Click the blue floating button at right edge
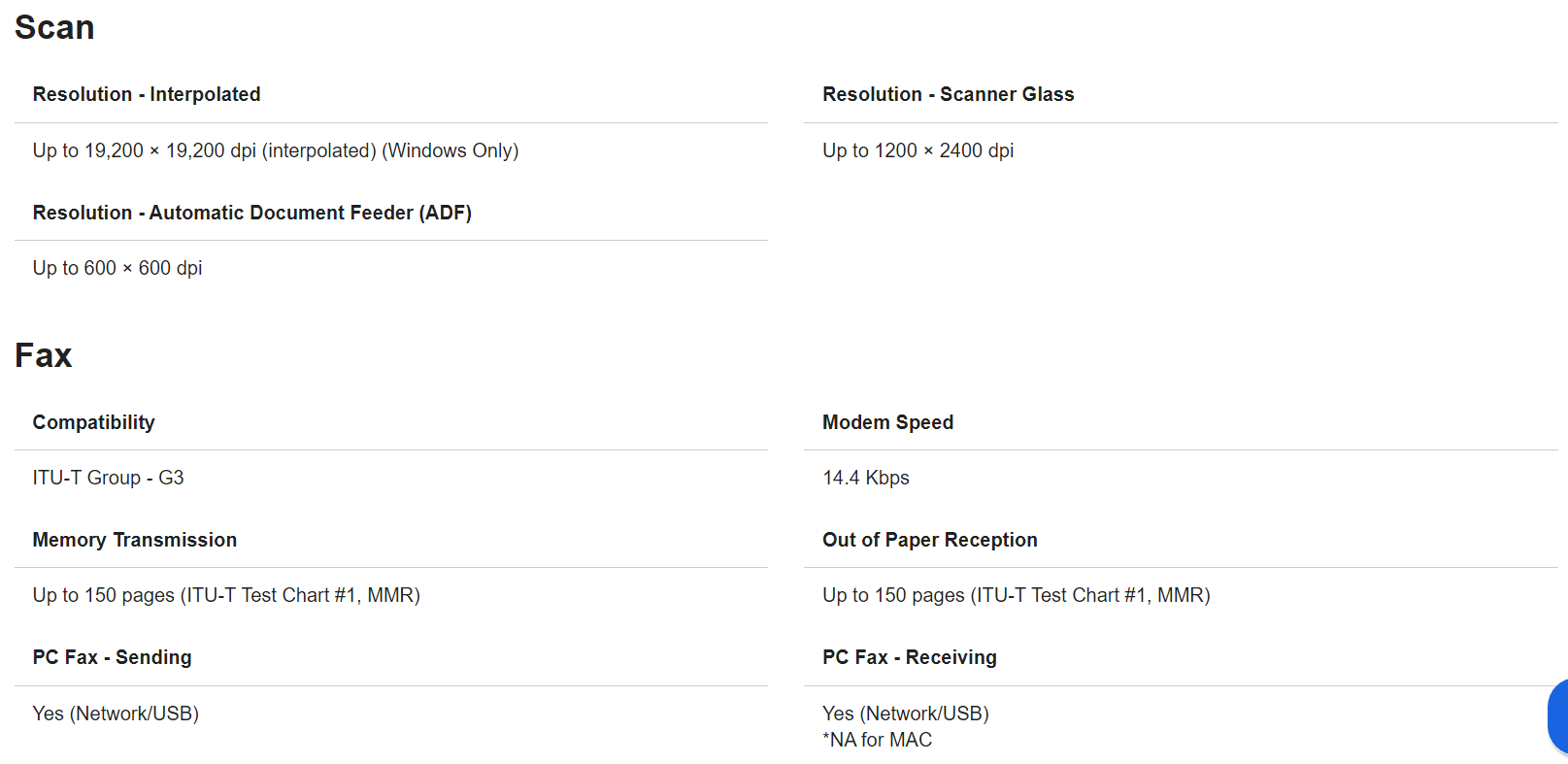This screenshot has width=1568, height=764. (1558, 716)
